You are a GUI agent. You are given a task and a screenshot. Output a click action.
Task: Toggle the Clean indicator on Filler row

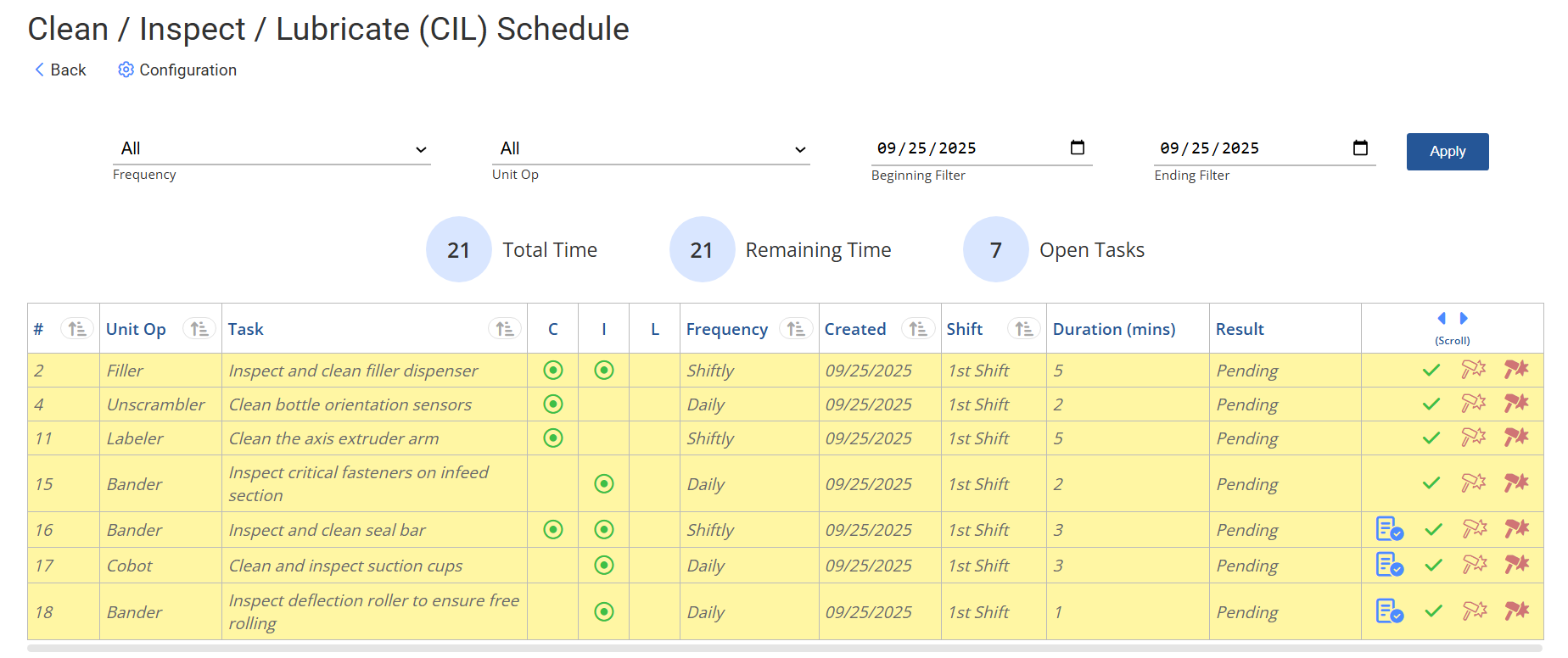[553, 371]
